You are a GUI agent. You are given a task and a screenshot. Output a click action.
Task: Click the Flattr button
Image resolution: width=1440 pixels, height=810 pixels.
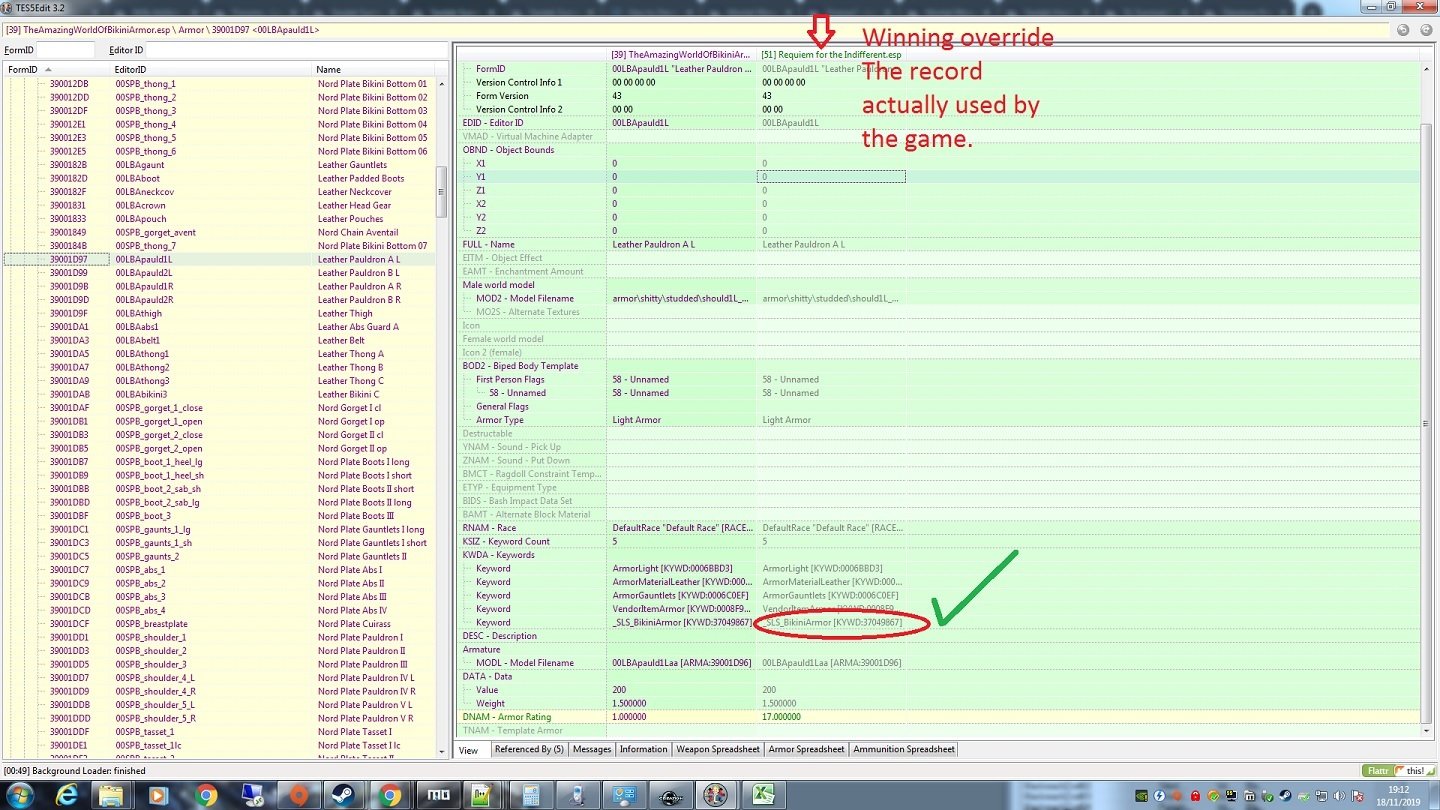pos(1376,771)
